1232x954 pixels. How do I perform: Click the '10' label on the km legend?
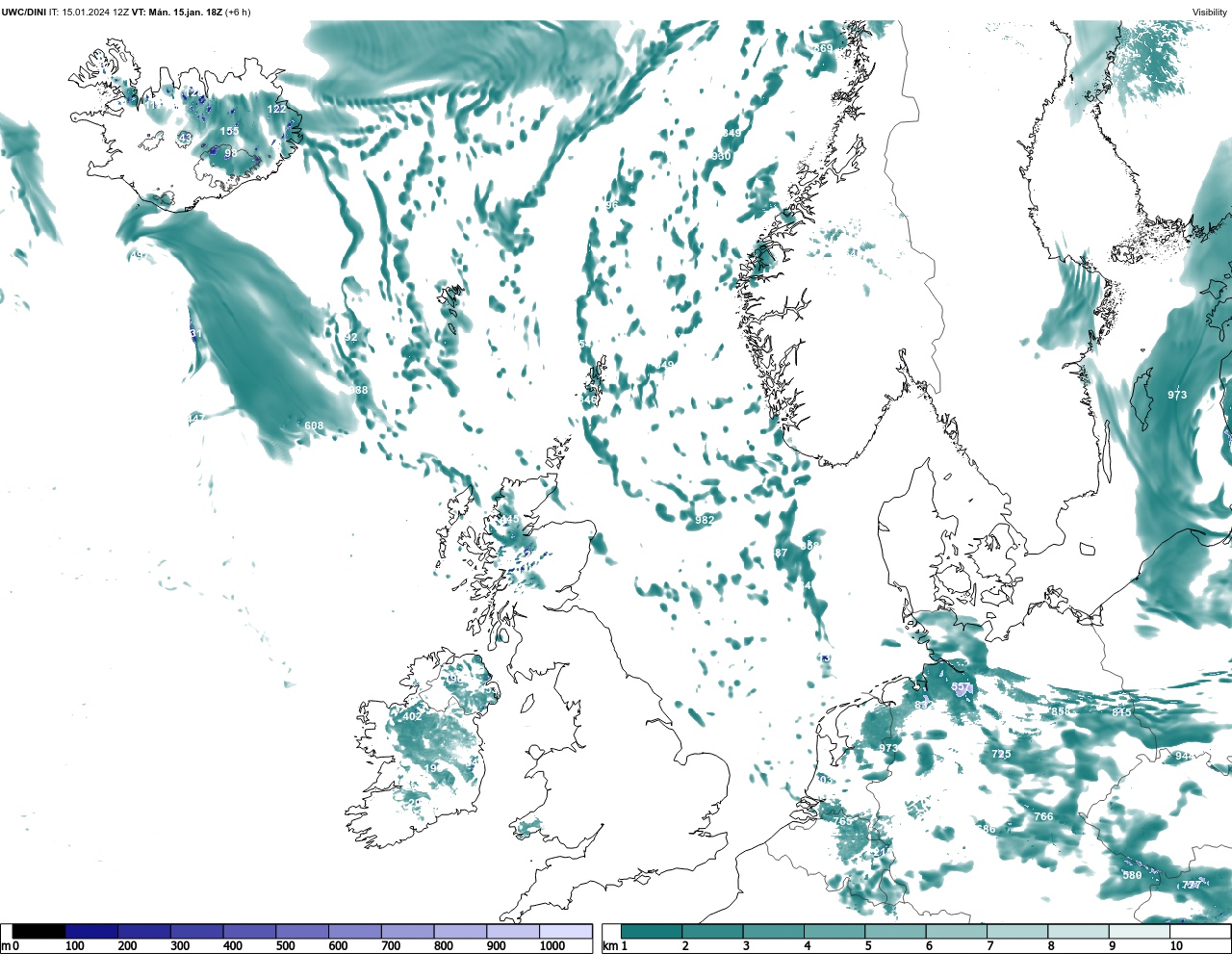[1176, 946]
